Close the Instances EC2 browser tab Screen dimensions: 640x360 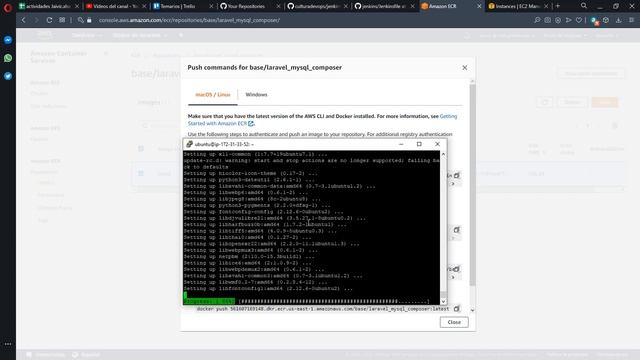tap(546, 6)
